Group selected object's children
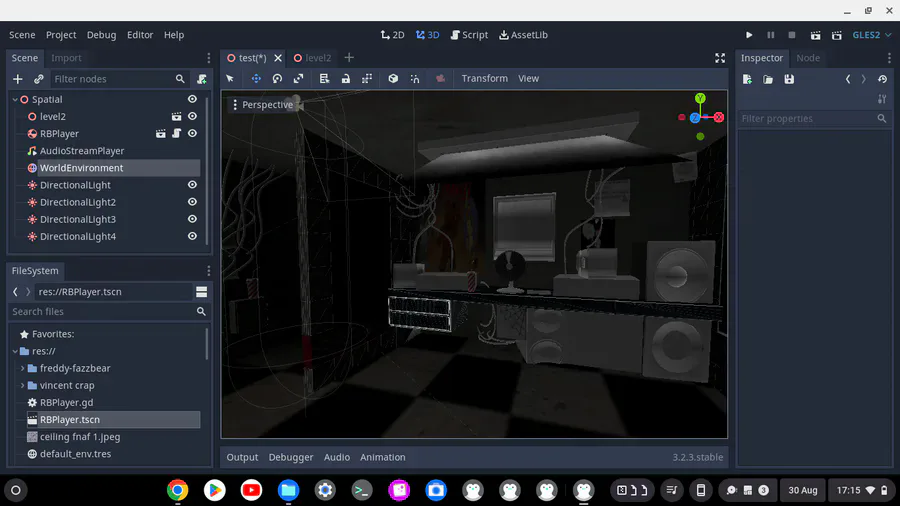 pyautogui.click(x=367, y=79)
